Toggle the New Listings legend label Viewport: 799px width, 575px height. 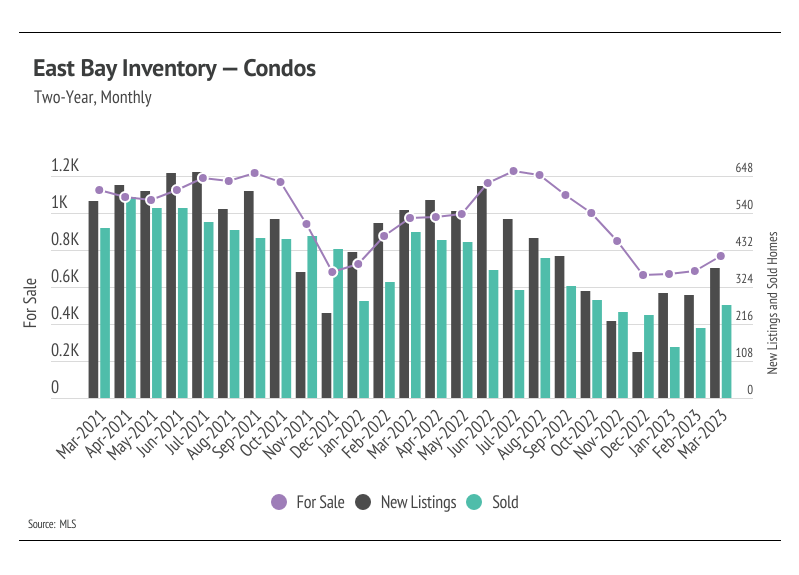(x=418, y=503)
